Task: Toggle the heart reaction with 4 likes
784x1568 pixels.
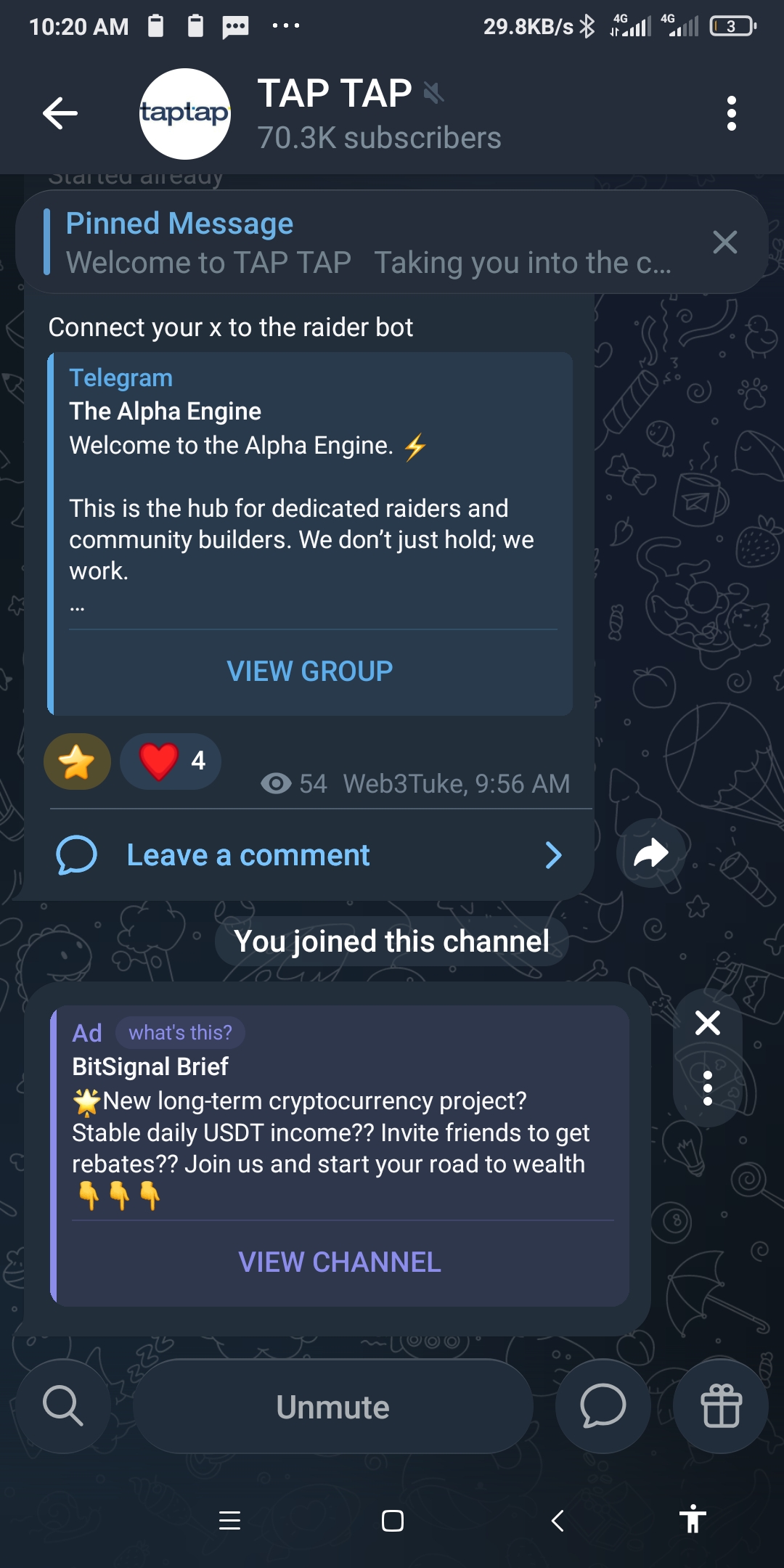Action: pos(171,761)
